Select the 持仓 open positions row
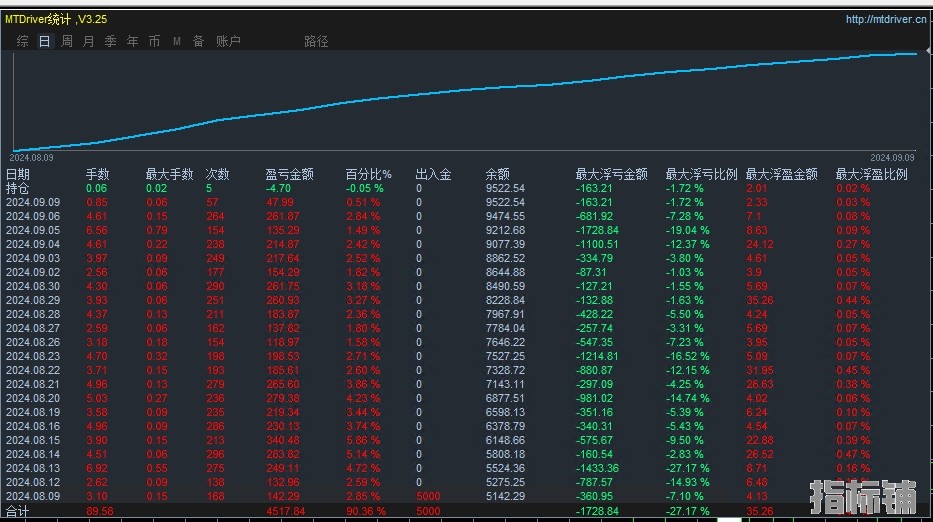933x522 pixels. point(18,188)
